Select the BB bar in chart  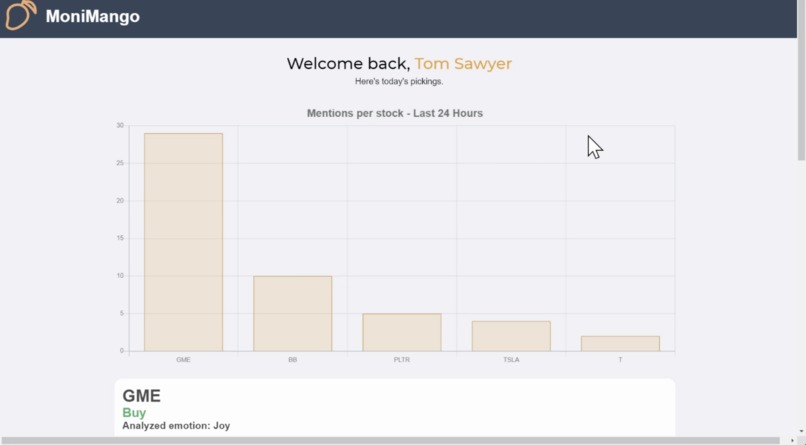tap(292, 313)
